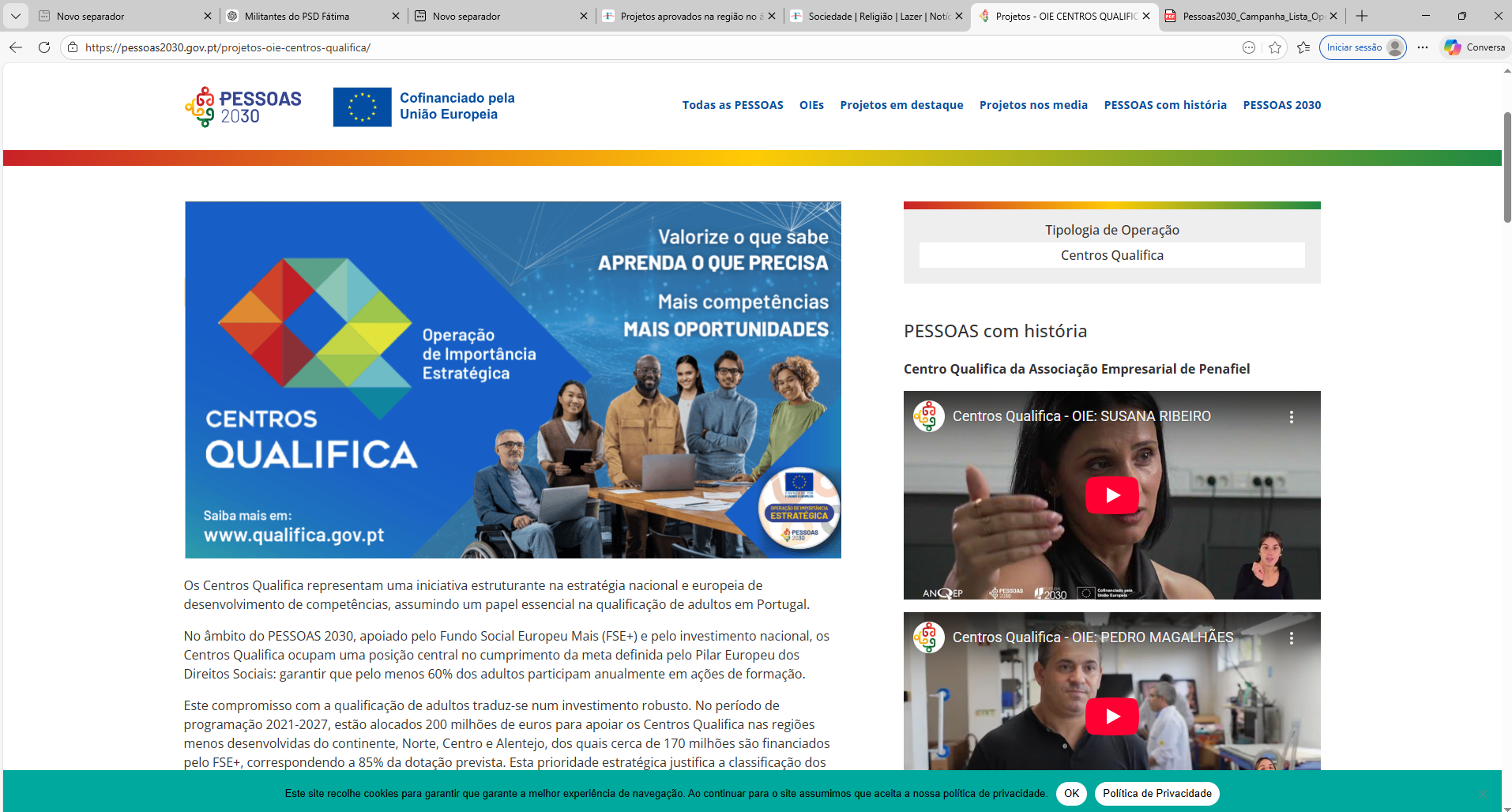Viewport: 1512px width, 812px height.
Task: Click OK on the cookie banner
Action: point(1071,794)
